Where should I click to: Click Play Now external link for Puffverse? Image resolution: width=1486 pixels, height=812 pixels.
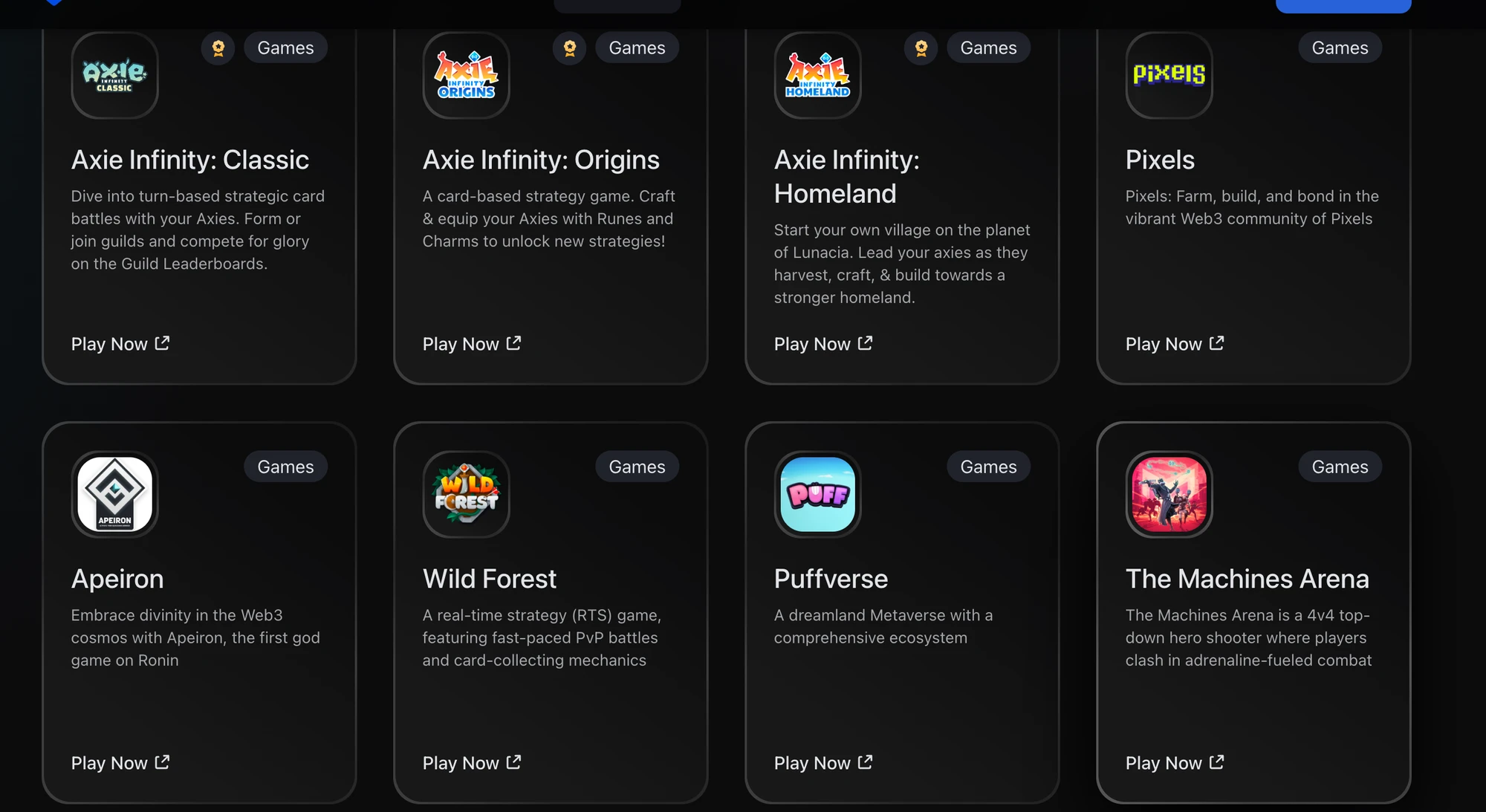821,762
